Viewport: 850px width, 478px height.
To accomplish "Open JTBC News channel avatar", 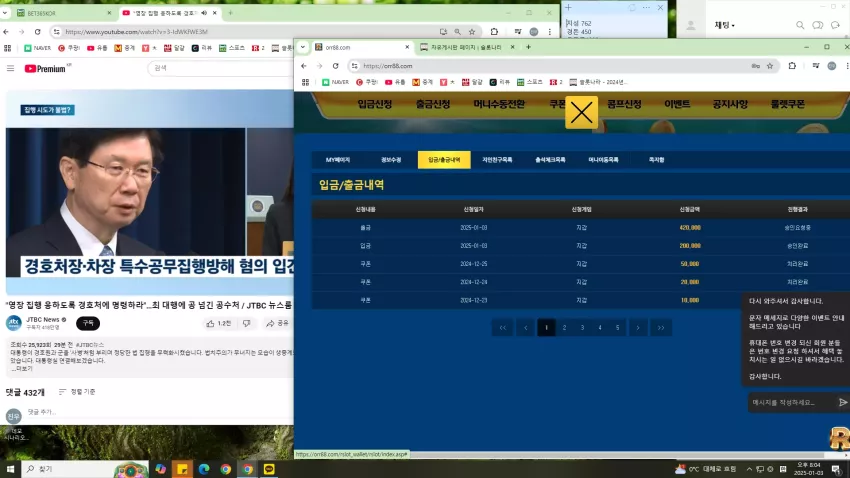I will (x=14, y=323).
